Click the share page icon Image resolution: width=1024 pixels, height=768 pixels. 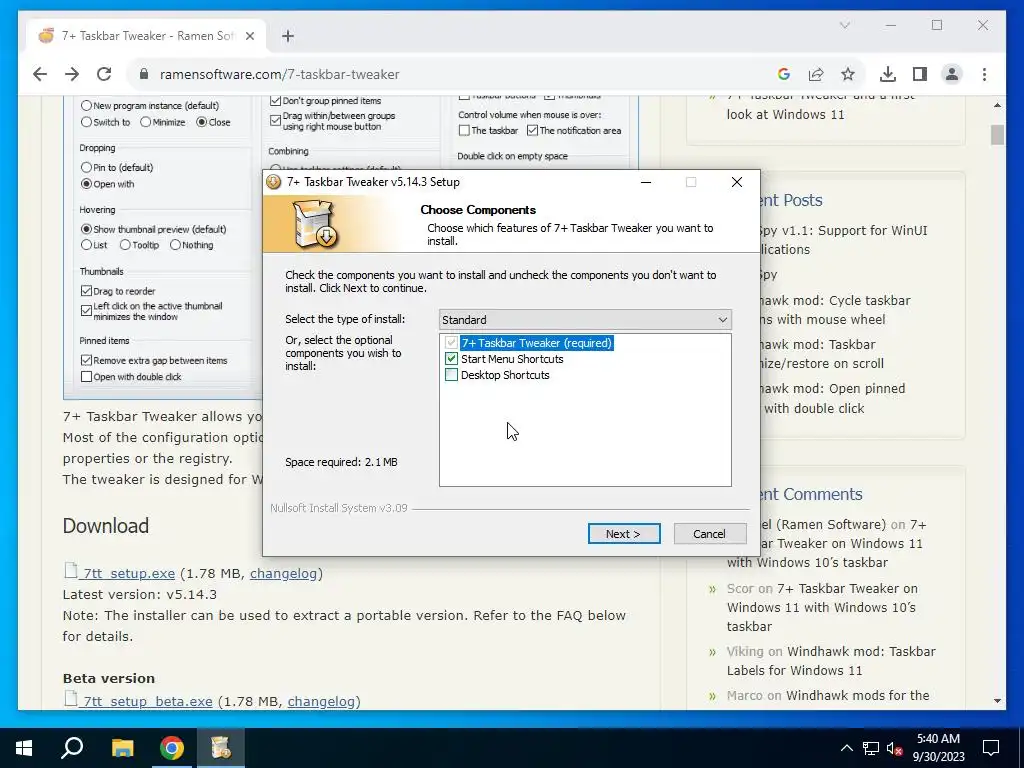coord(816,74)
